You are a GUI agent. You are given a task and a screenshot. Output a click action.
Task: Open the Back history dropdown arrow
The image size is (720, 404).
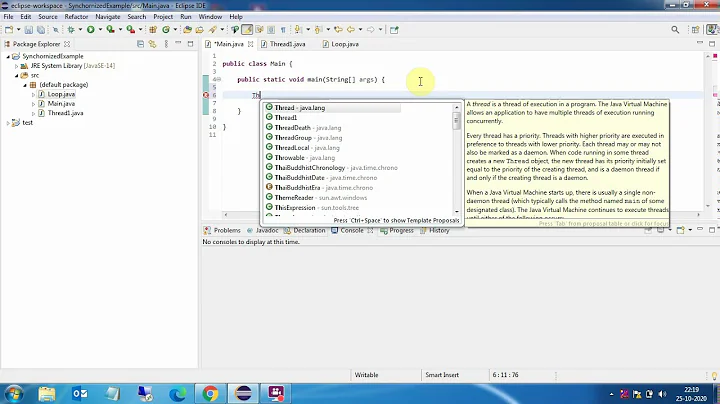point(360,30)
